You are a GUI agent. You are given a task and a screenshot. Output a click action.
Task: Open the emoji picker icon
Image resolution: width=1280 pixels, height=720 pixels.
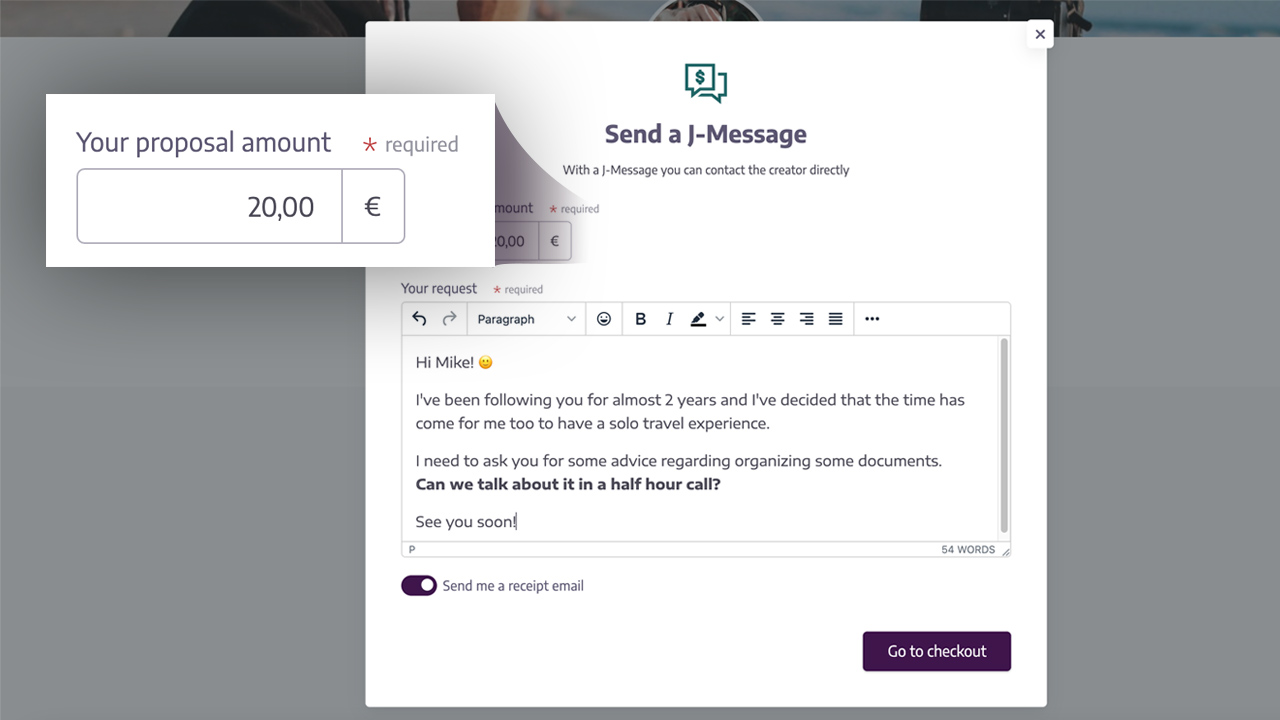tap(604, 318)
